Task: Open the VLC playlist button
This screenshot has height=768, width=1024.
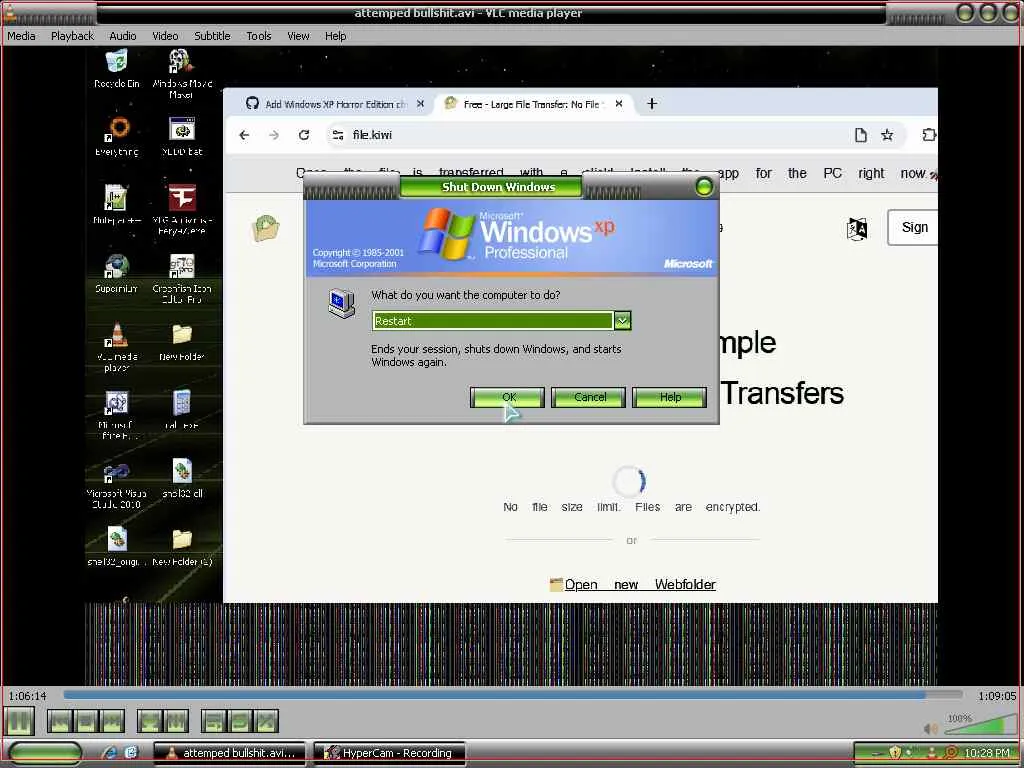Action: (x=214, y=722)
